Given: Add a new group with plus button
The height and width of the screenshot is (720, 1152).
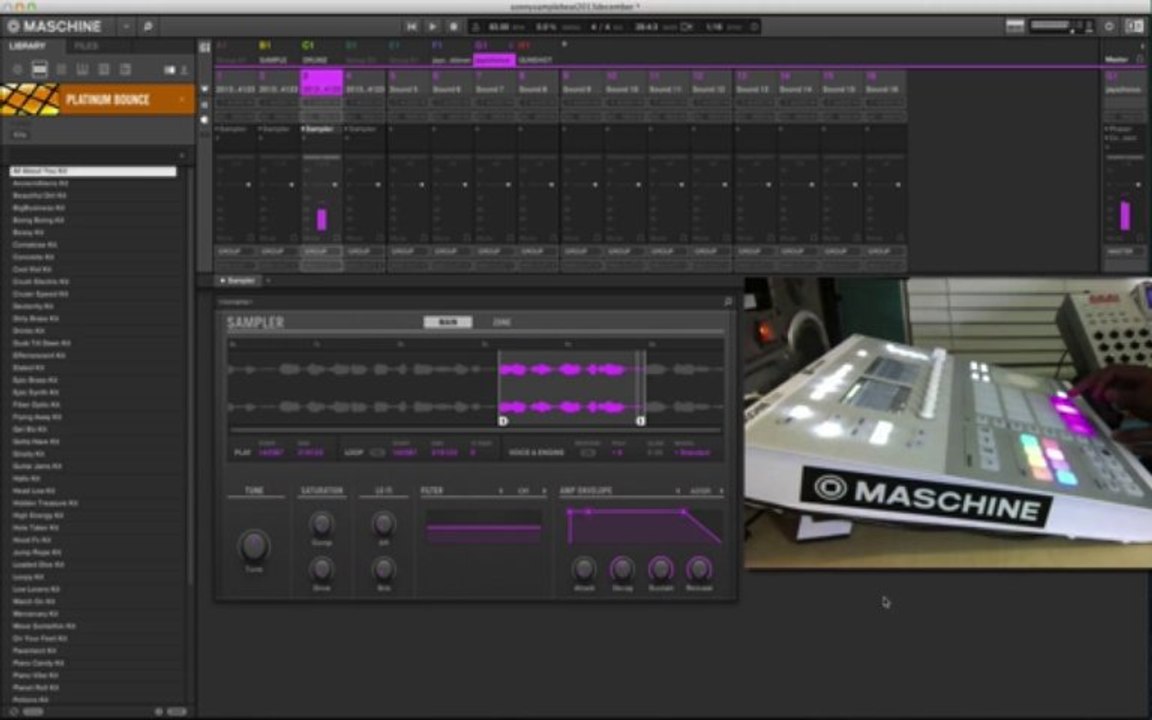Looking at the screenshot, I should click(x=564, y=45).
